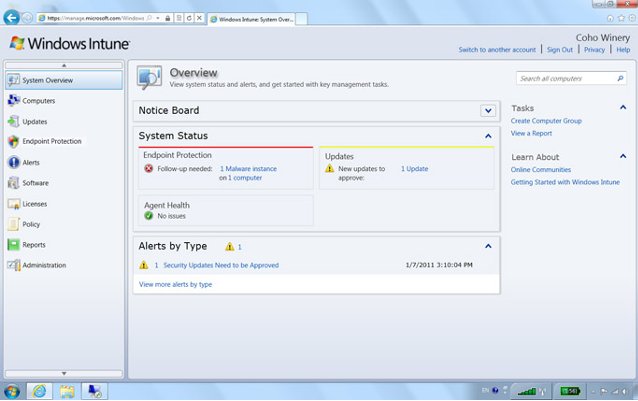This screenshot has width=638, height=401.
Task: Collapse the System Status section
Action: (x=488, y=136)
